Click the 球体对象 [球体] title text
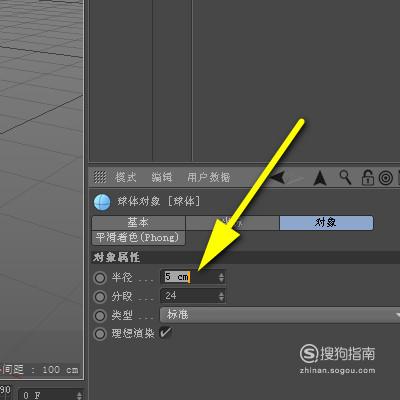Screen dimensions: 400x400 point(159,201)
